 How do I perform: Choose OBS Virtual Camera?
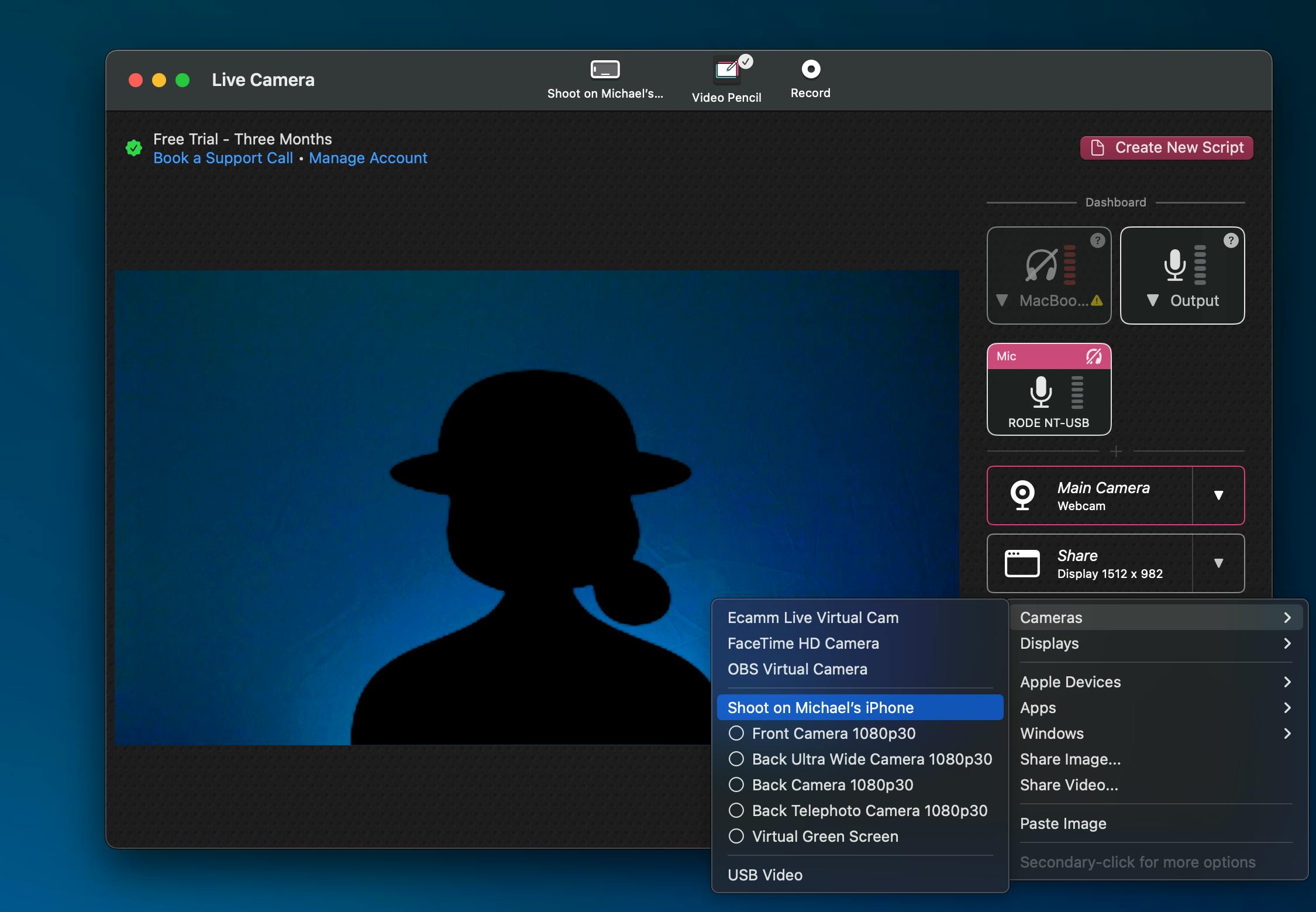click(860, 669)
